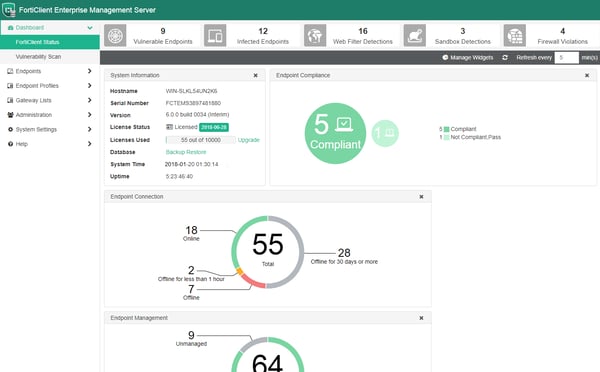Click the Restore database link
Viewport: 600px width, 372px height.
coord(196,152)
